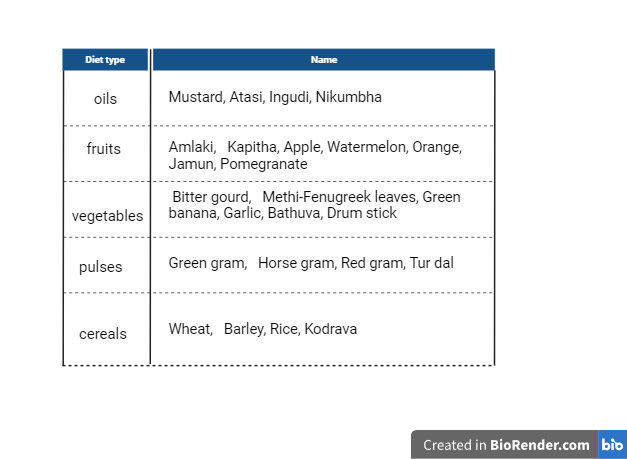
Task: Open the Created in BioRender.com link
Action: 506,445
